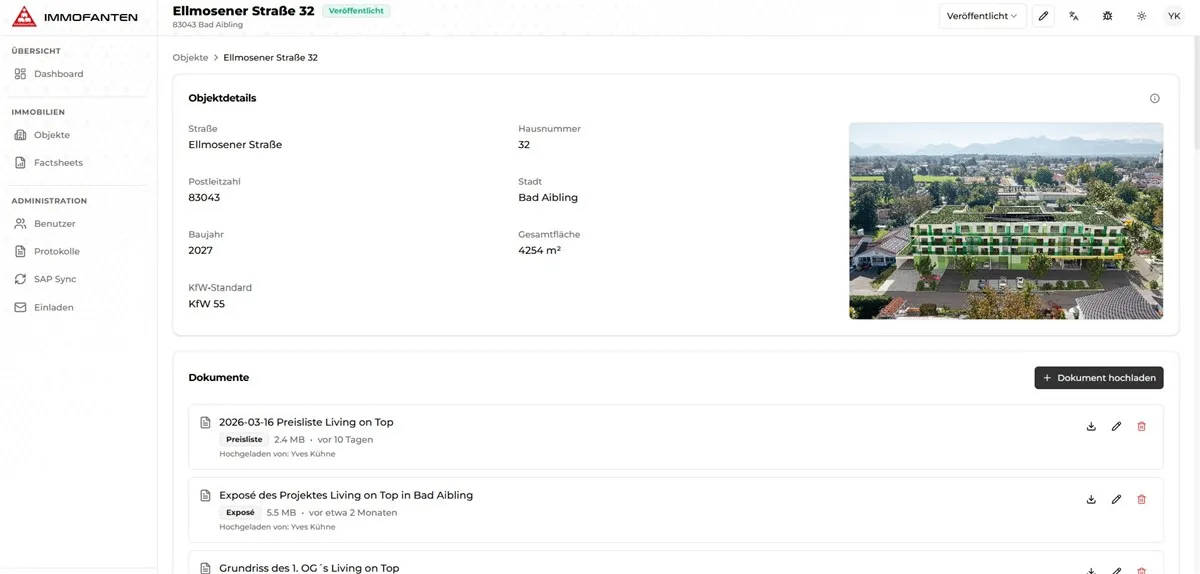Download the Exposé des Projektes document
Viewport: 1200px width, 574px height.
[x=1091, y=500]
